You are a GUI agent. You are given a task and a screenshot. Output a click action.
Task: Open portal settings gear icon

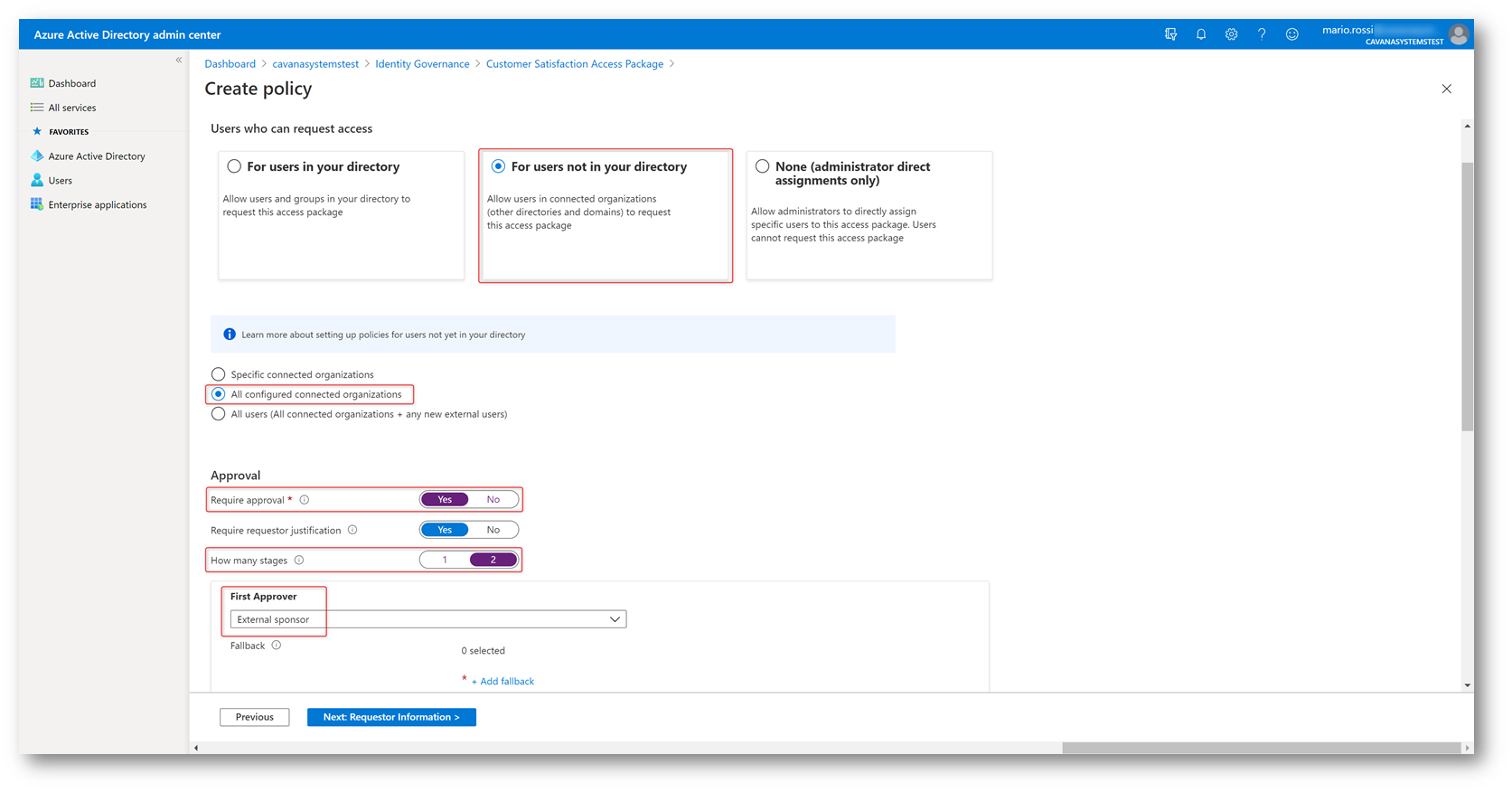click(1231, 34)
